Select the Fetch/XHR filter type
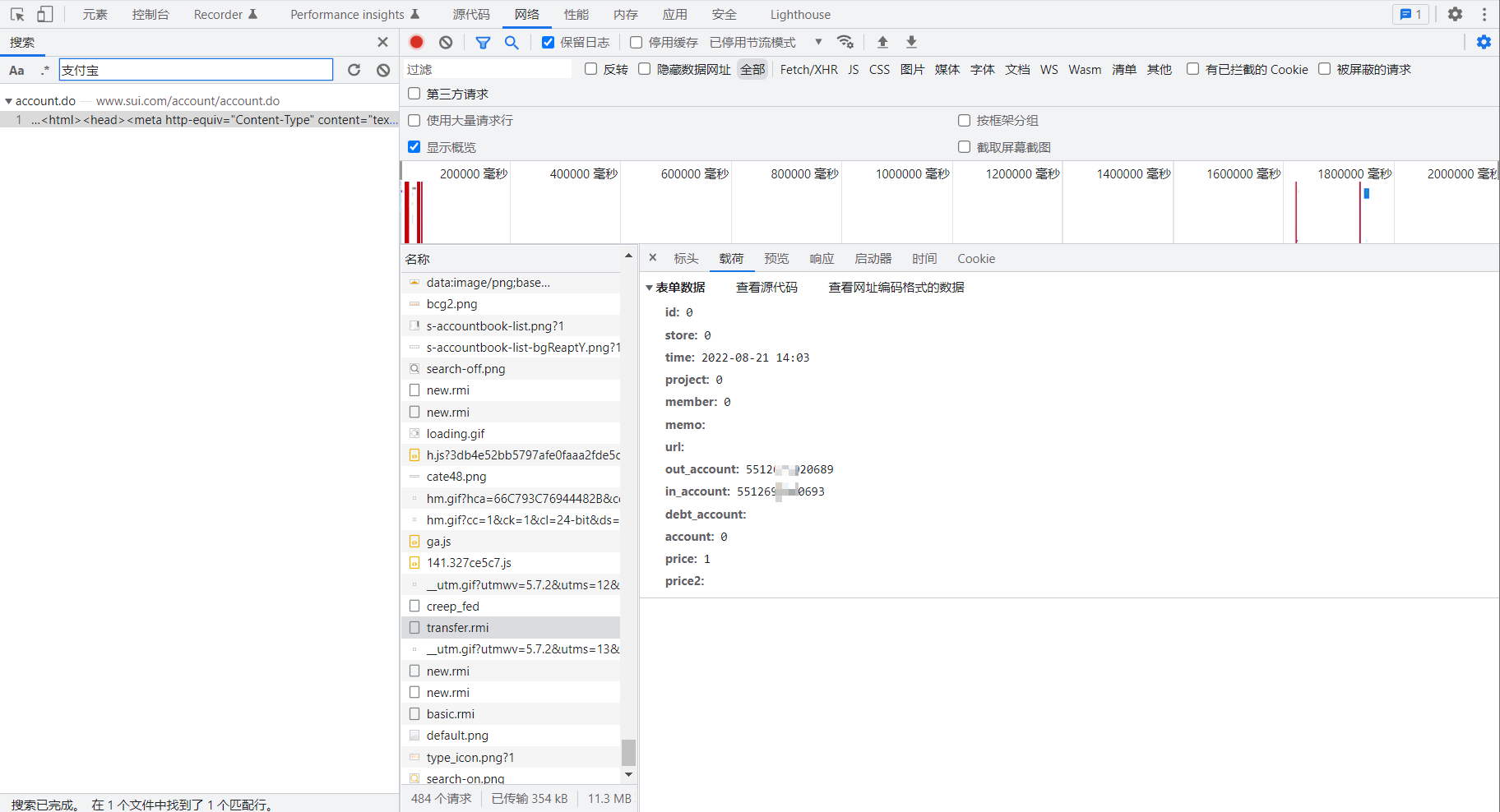The image size is (1500, 812). point(808,70)
